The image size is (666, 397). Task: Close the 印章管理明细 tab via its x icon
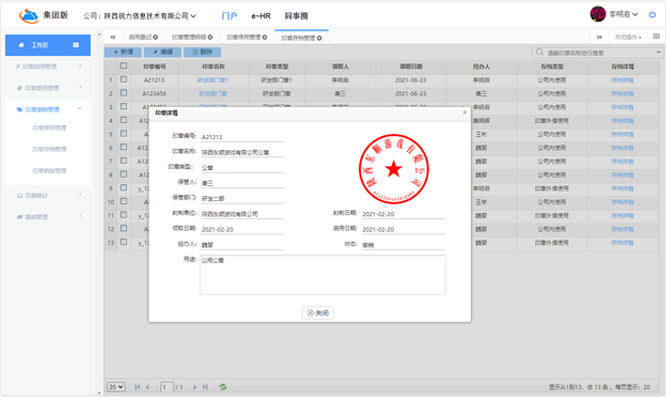(x=210, y=37)
